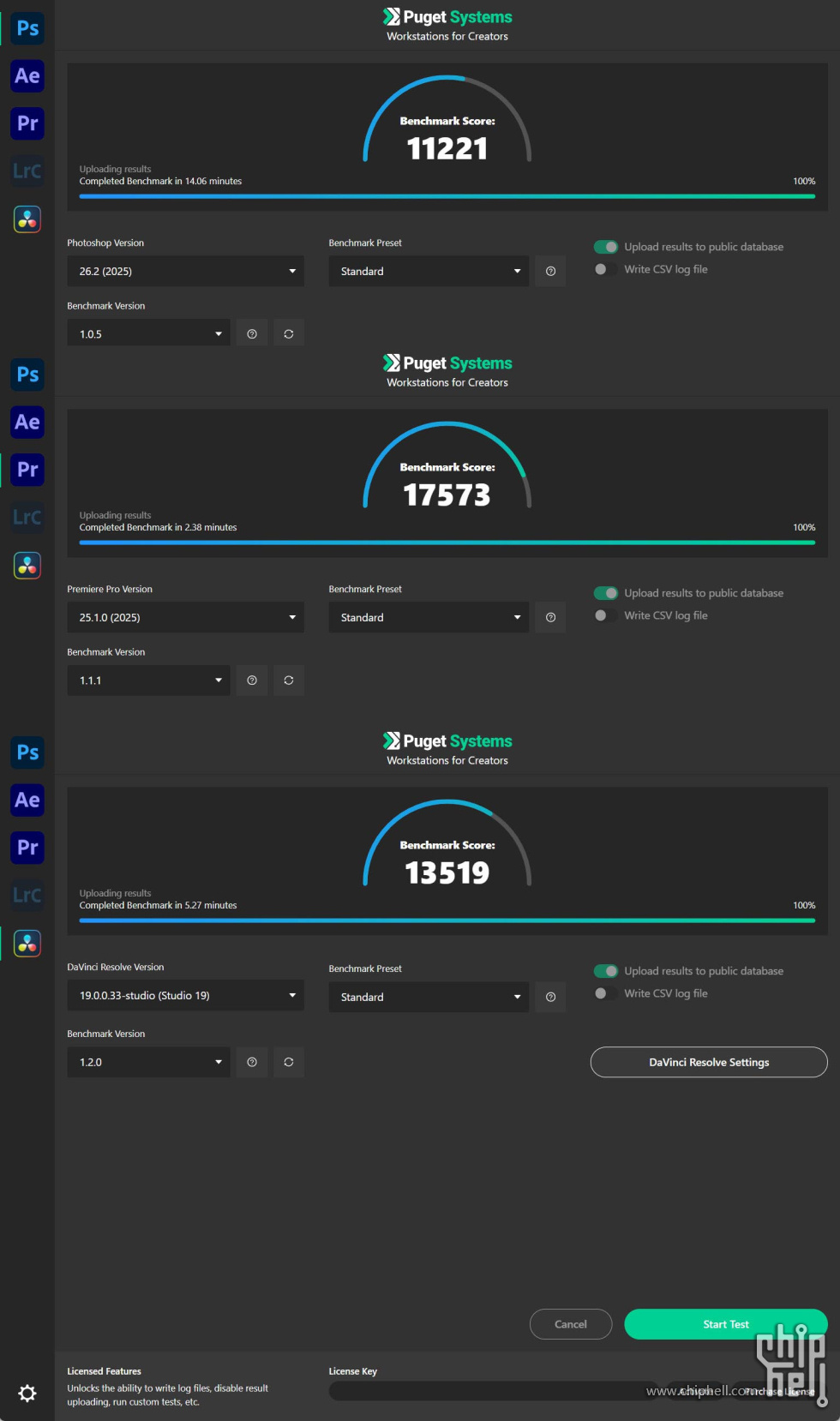Enable Write CSV log file for Premiere Pro
840x1421 pixels.
(606, 615)
